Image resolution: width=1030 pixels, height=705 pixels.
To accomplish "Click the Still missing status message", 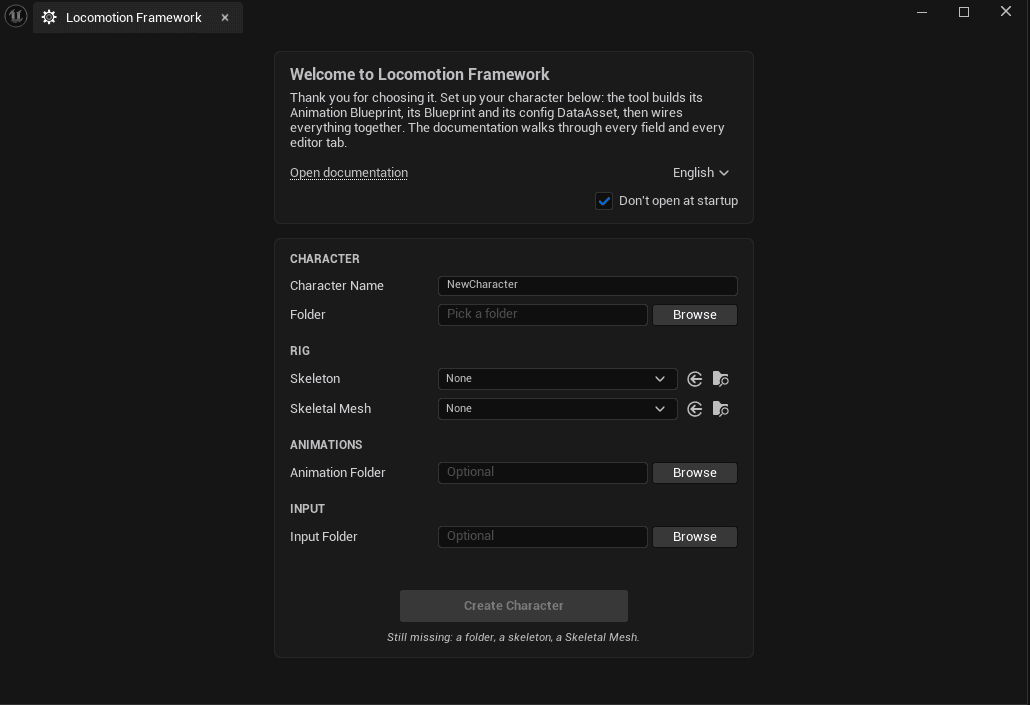I will click(513, 637).
